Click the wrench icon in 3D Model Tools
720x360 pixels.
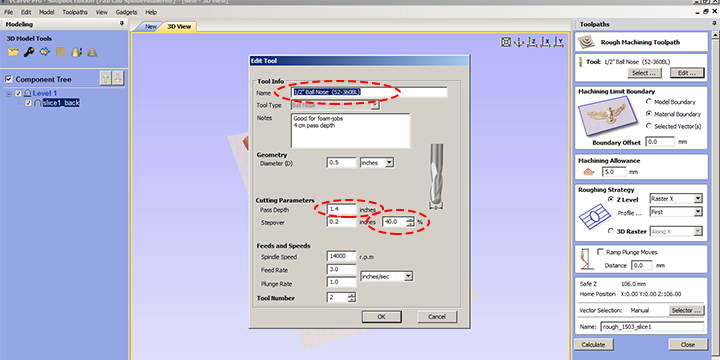click(x=28, y=52)
